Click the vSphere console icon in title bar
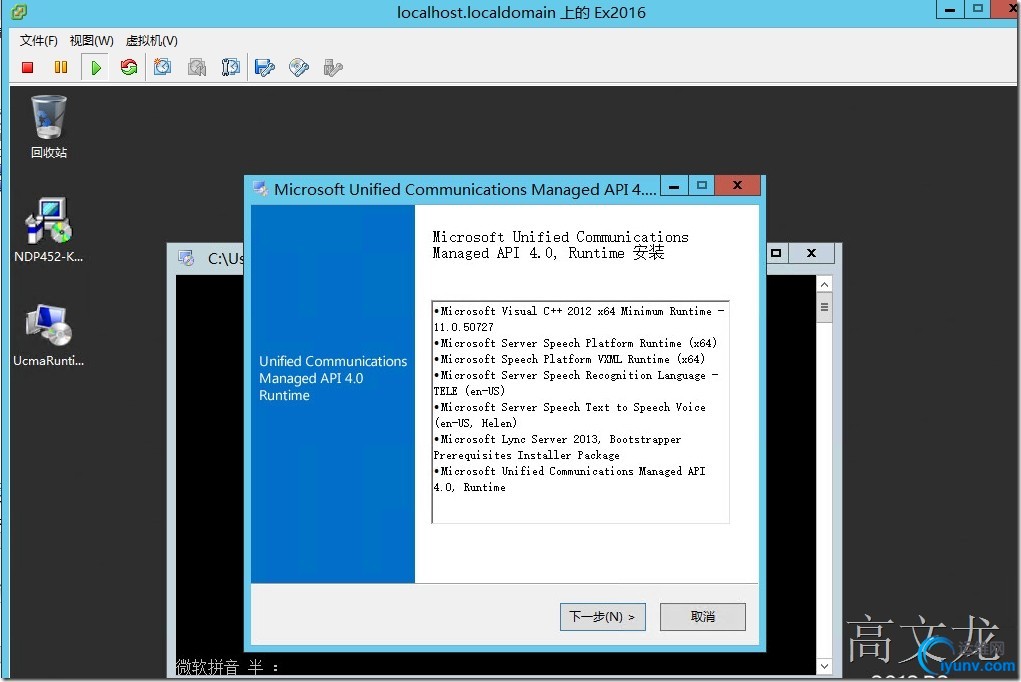 18,12
